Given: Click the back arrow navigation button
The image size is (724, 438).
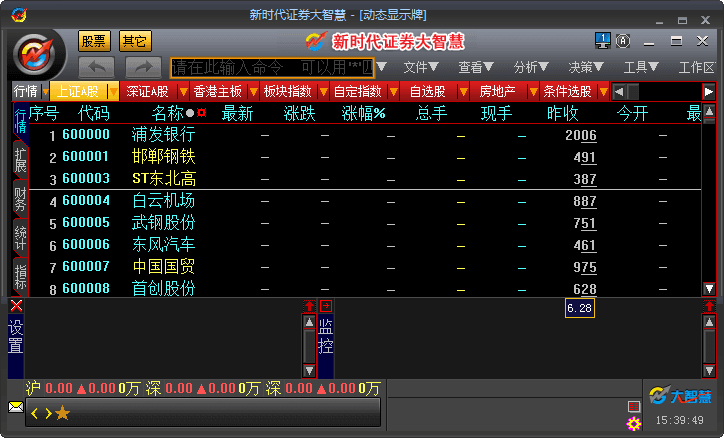Looking at the screenshot, I should 97,67.
